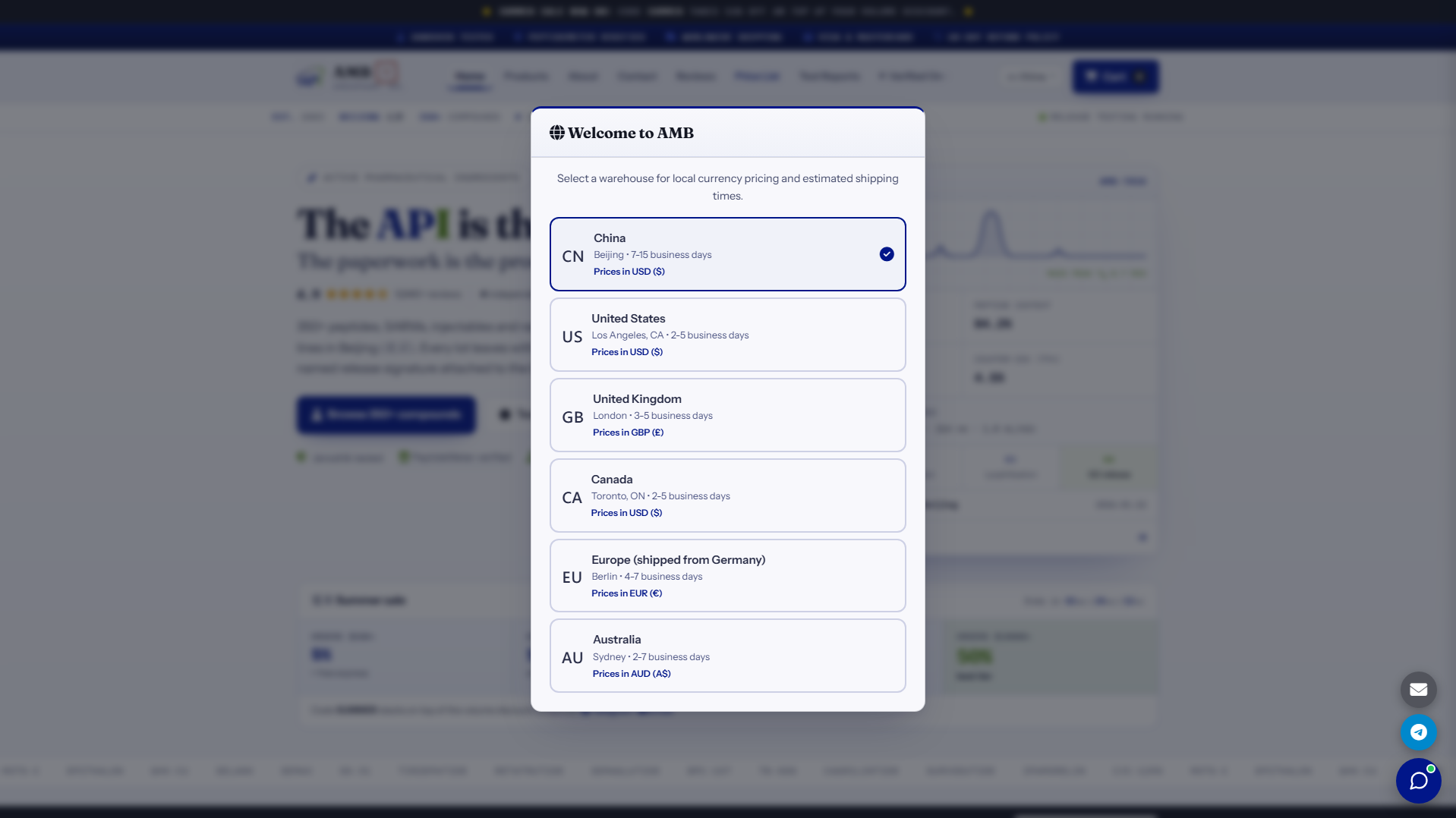Click "Sydney • 2-7 business days" text

651,657
